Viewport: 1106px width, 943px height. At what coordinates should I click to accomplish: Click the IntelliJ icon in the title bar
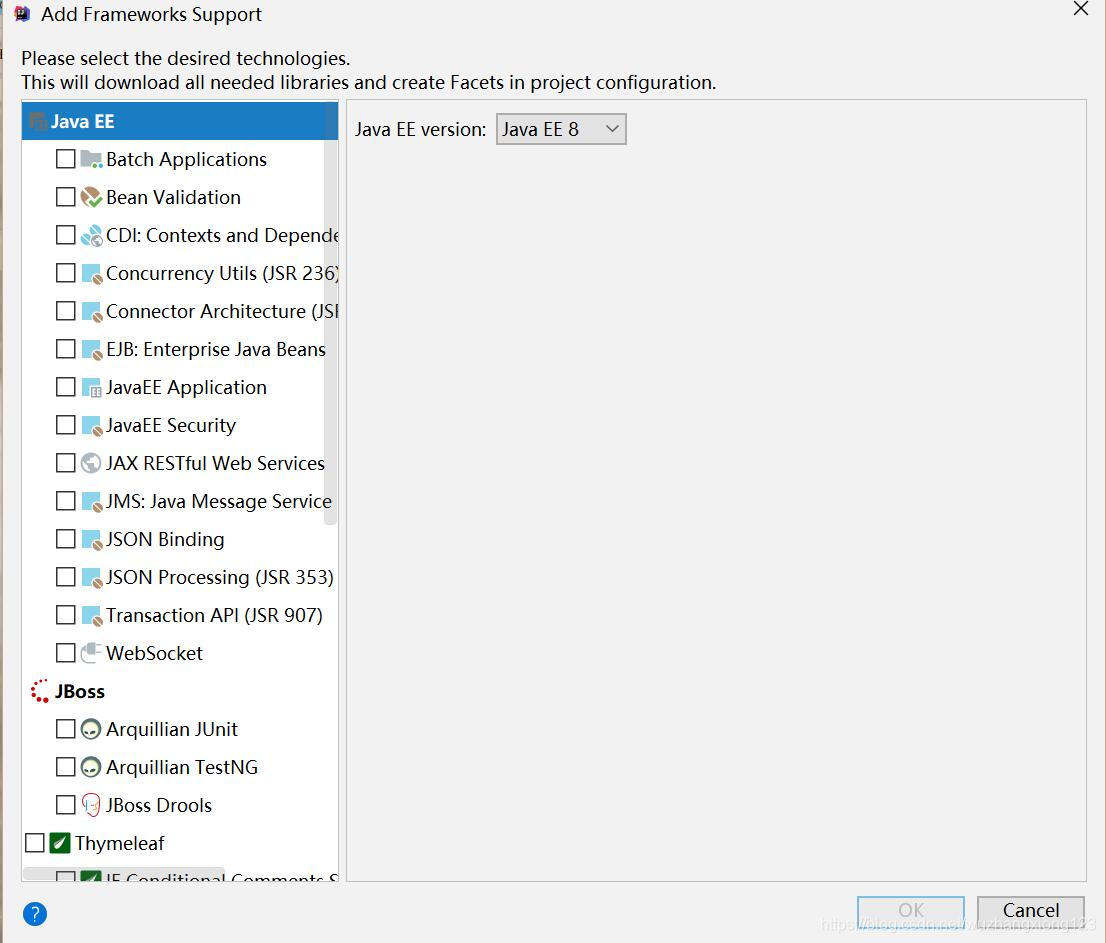click(23, 13)
